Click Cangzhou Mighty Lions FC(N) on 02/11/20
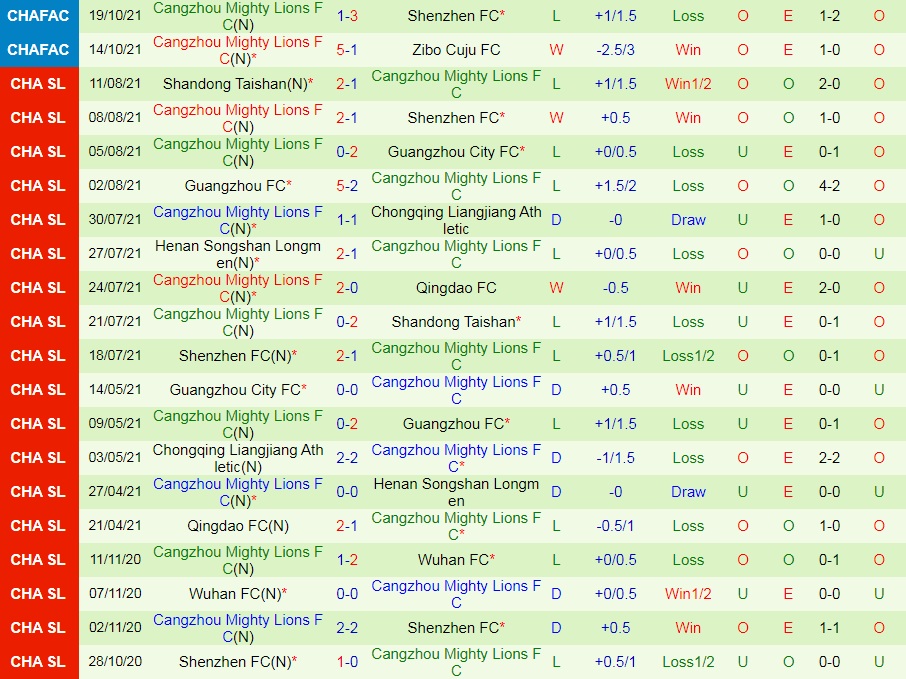Image resolution: width=906 pixels, height=679 pixels. pyautogui.click(x=237, y=628)
